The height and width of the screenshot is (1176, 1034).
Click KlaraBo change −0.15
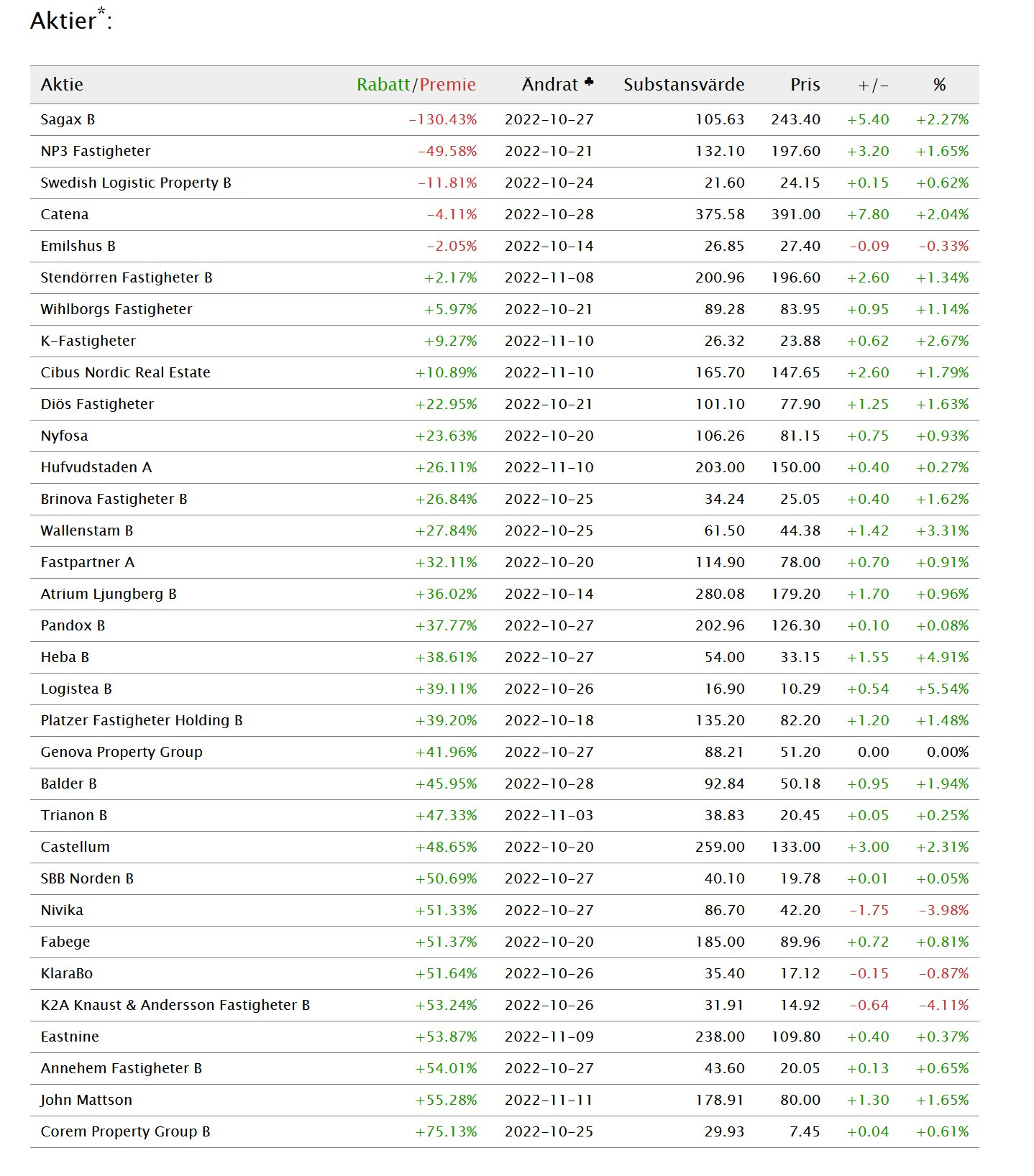(x=869, y=973)
